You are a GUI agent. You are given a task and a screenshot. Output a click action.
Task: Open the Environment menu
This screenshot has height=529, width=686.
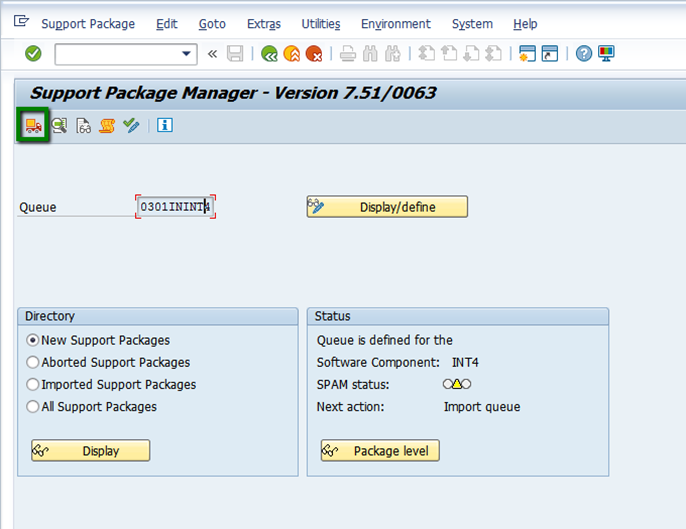pyautogui.click(x=396, y=24)
